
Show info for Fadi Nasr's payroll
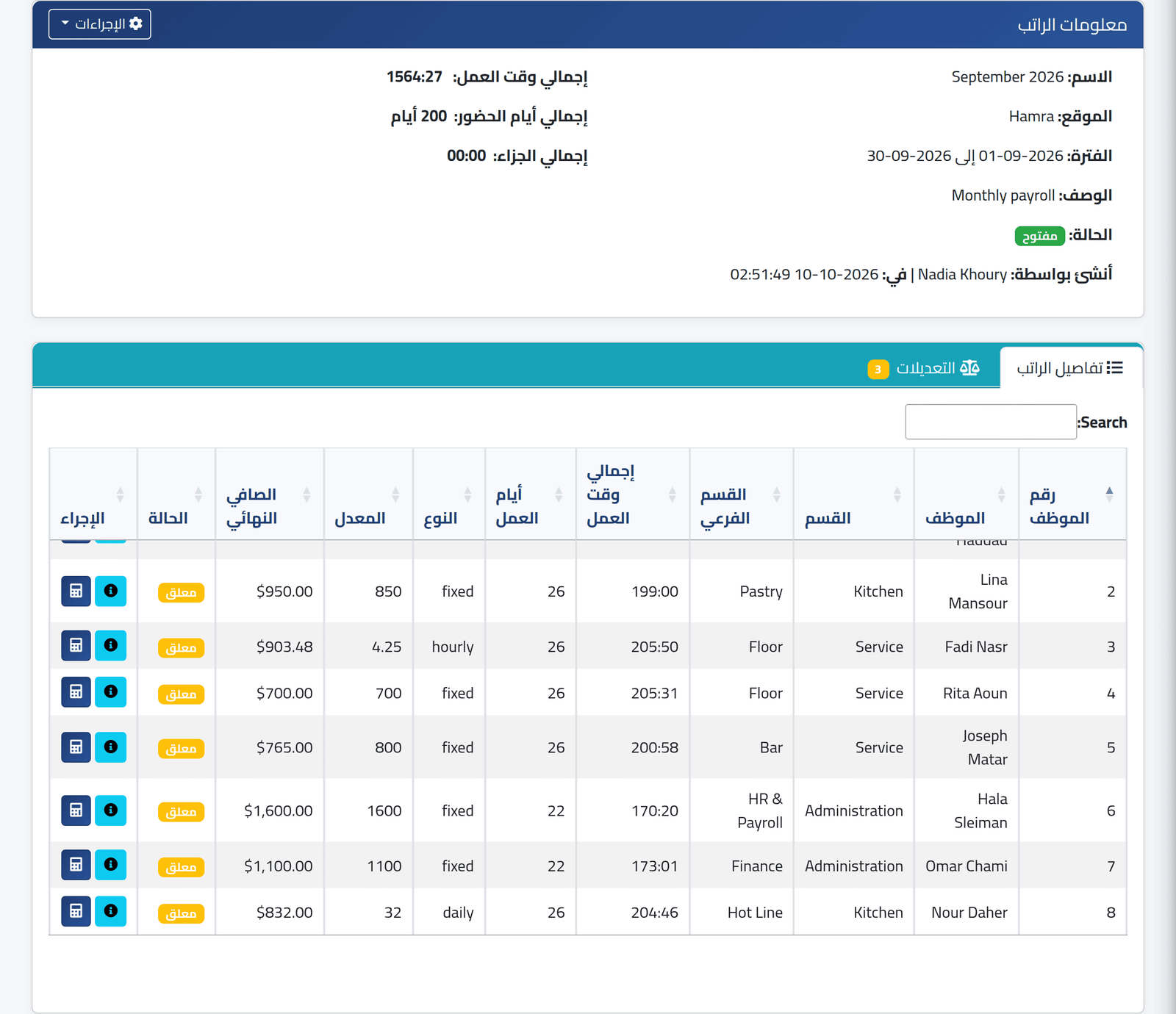pos(111,645)
